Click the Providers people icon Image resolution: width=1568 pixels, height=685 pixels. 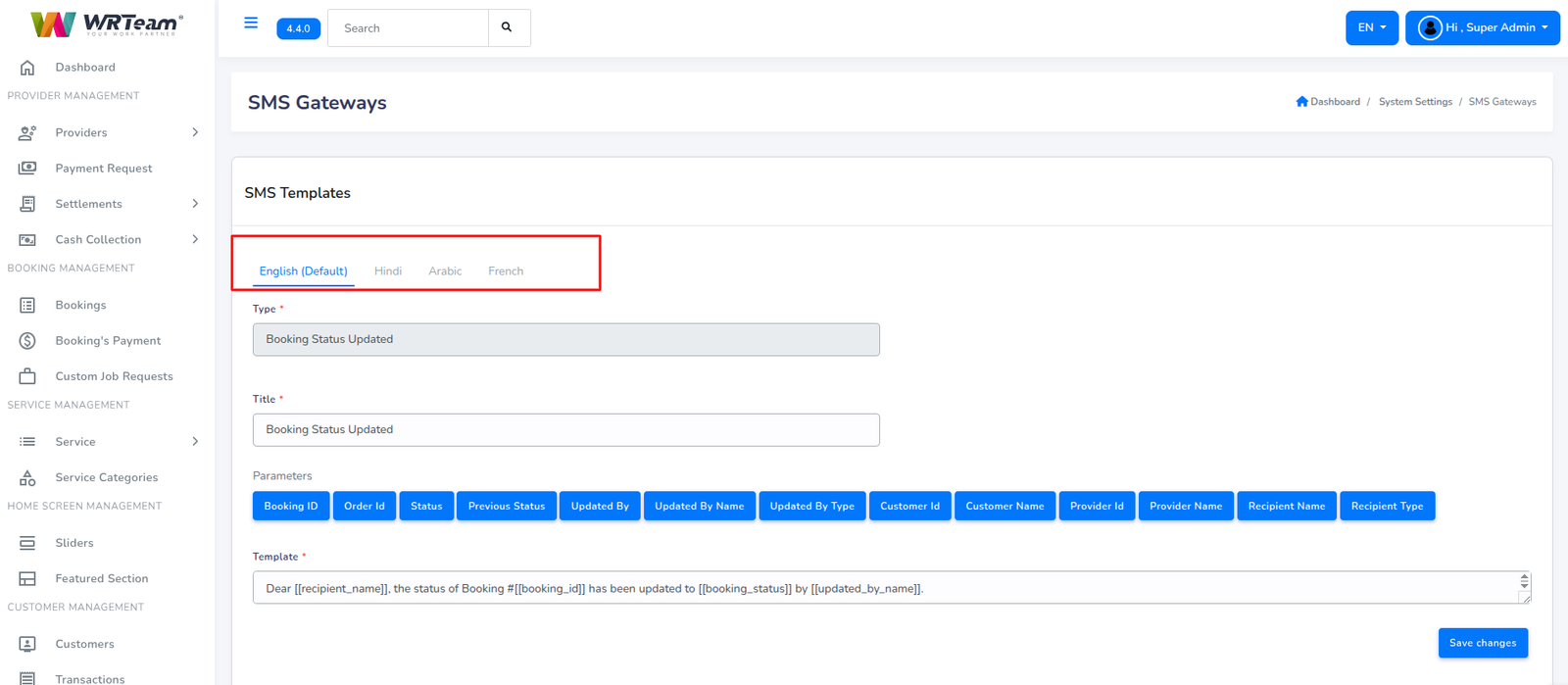tap(27, 132)
